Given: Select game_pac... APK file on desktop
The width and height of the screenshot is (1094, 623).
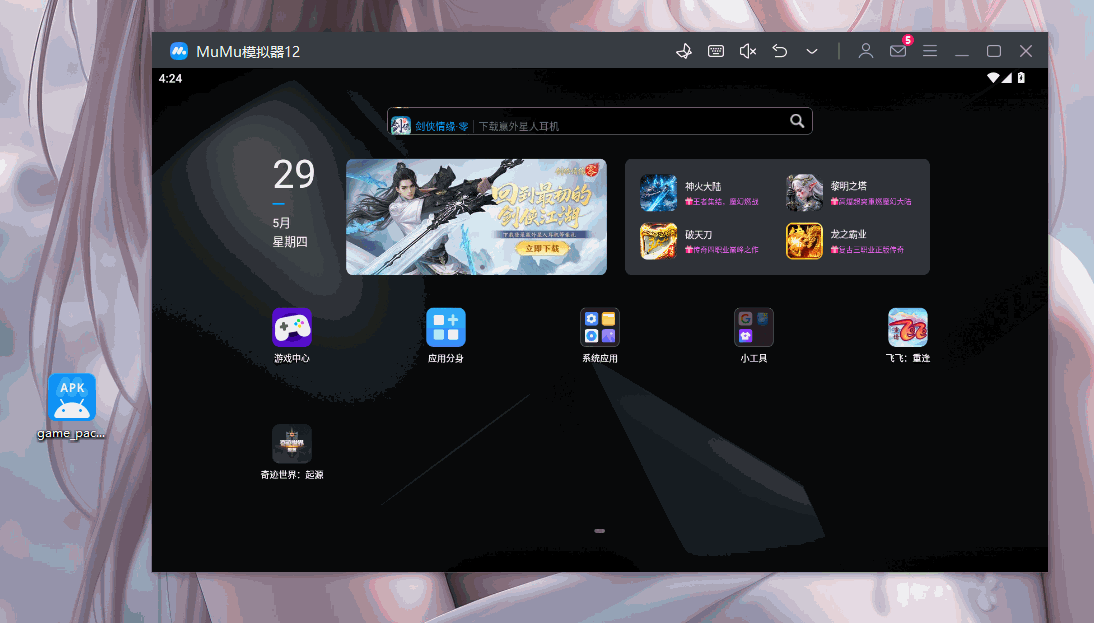Looking at the screenshot, I should pos(71,407).
